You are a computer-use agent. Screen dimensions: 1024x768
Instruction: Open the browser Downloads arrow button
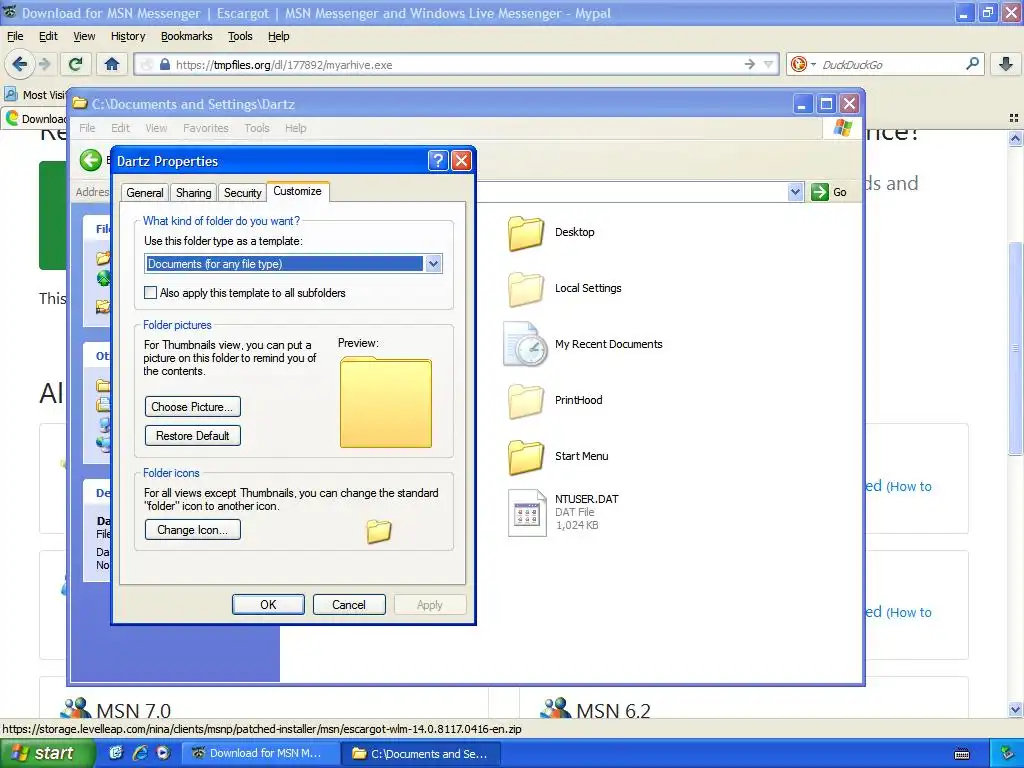(1006, 63)
